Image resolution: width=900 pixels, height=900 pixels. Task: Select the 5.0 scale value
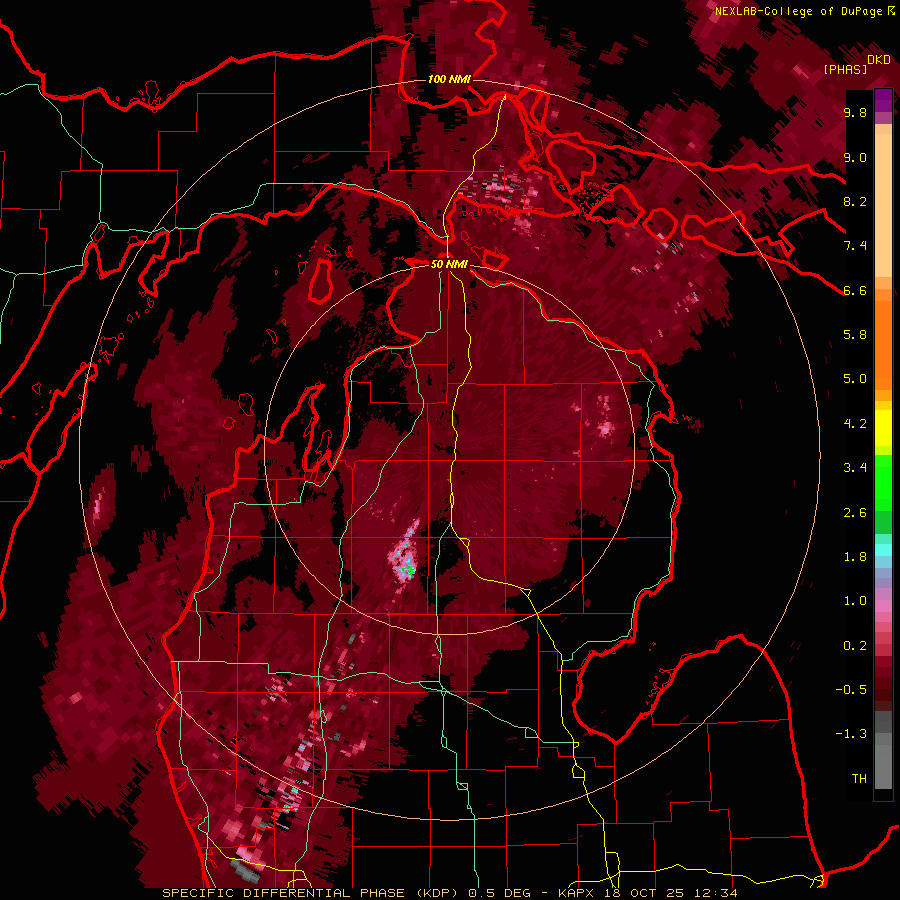click(x=855, y=379)
